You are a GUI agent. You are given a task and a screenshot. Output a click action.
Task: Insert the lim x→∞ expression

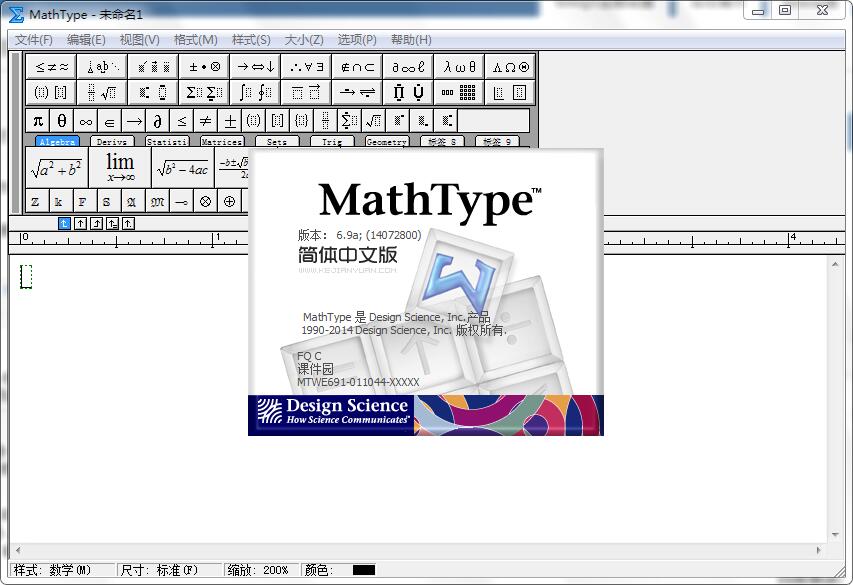[120, 168]
